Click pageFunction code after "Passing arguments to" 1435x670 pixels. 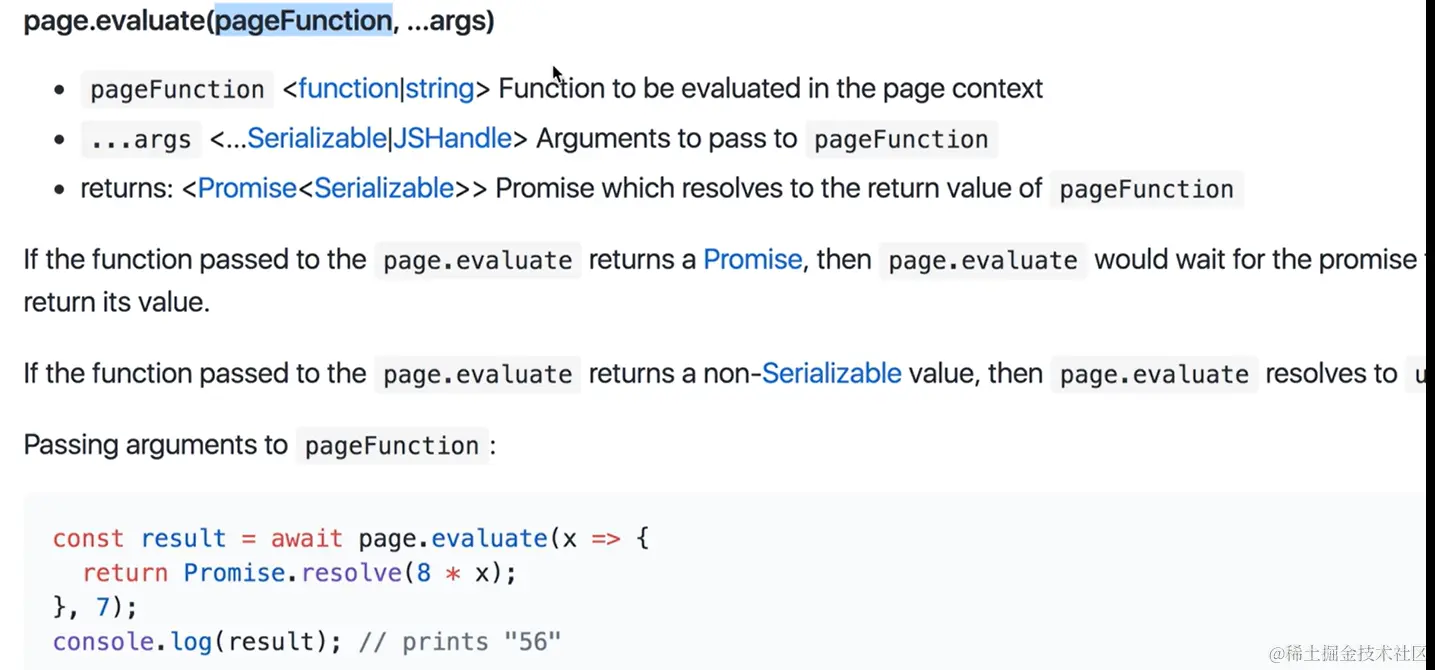(x=392, y=446)
